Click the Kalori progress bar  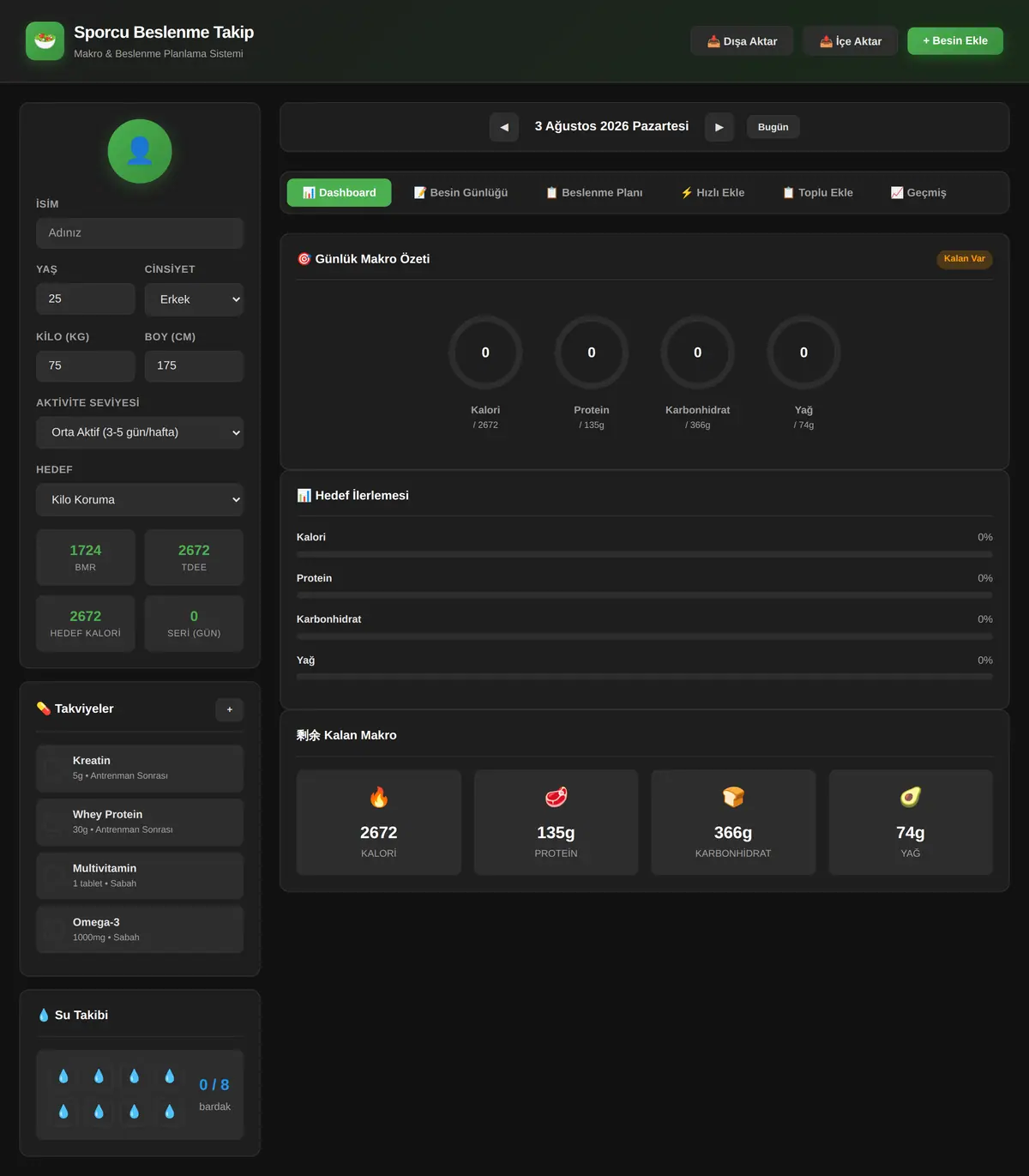(645, 554)
